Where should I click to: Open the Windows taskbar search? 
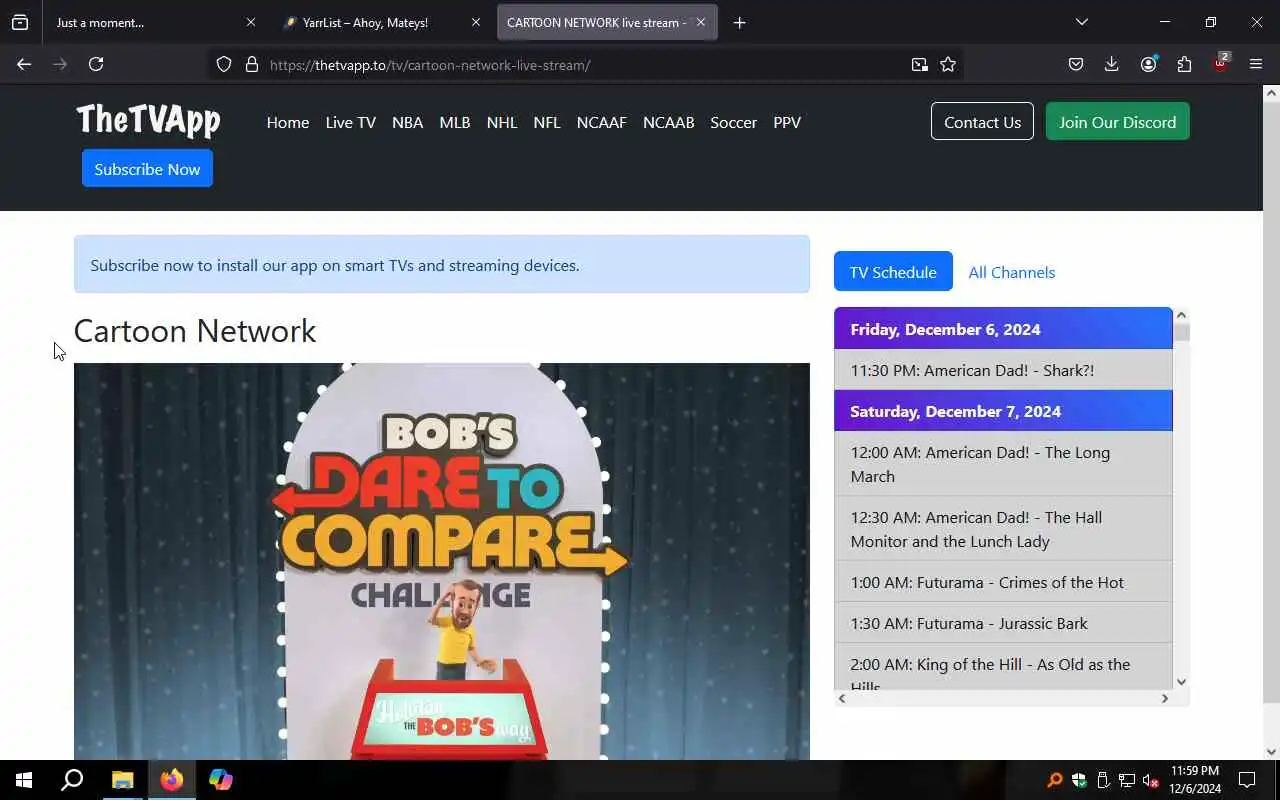pyautogui.click(x=72, y=780)
